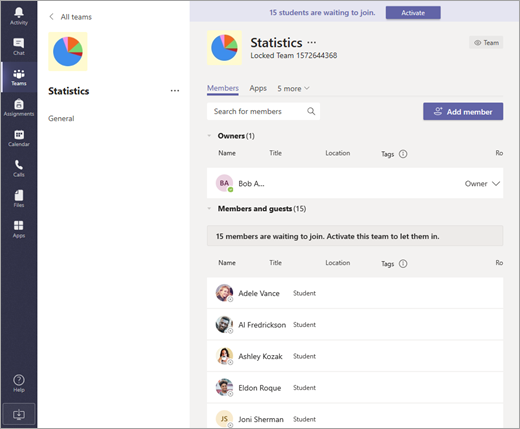Open the Calls phone icon
This screenshot has width=520, height=429.
(19, 165)
